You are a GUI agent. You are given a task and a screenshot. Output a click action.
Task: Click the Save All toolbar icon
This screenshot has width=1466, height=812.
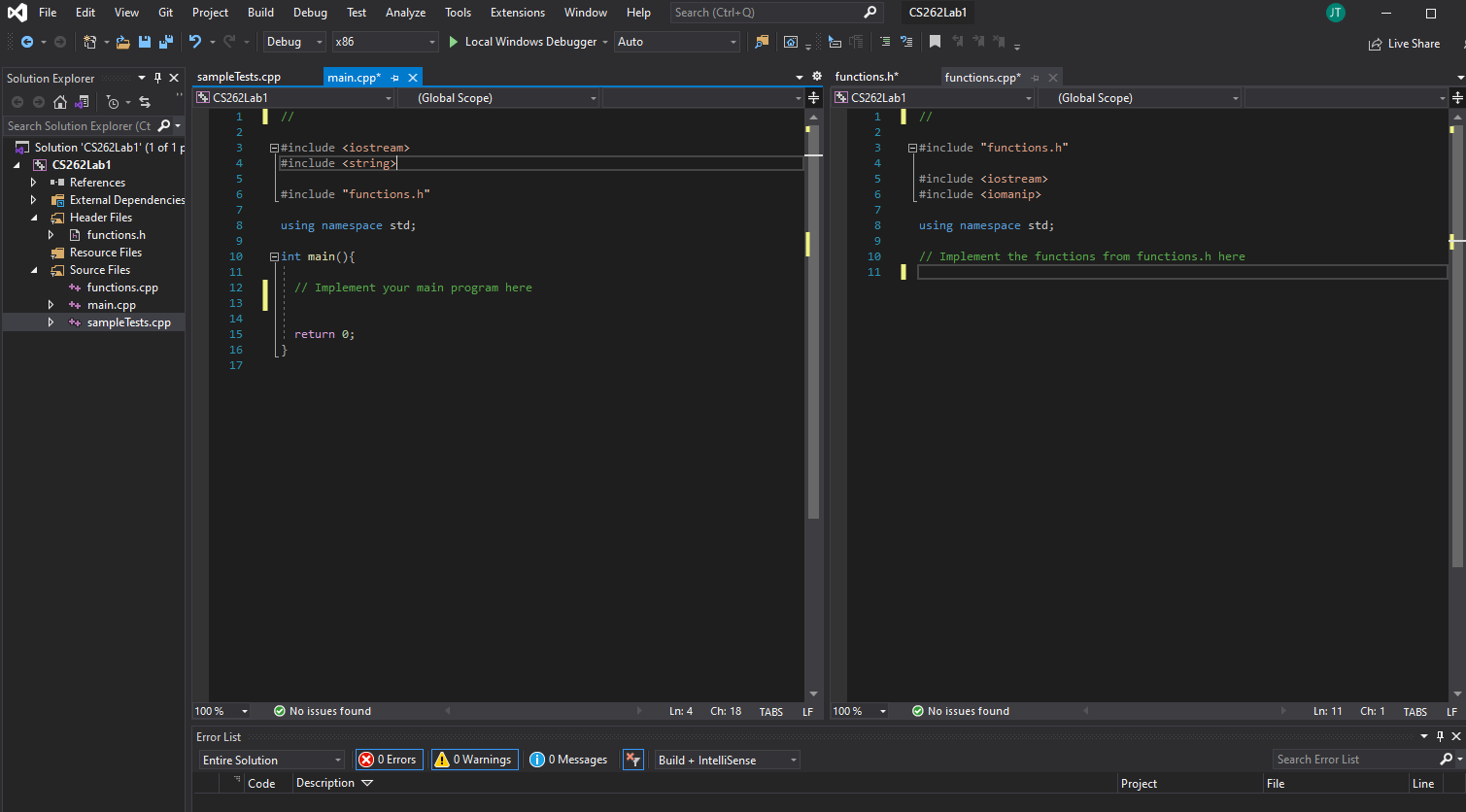[x=165, y=42]
